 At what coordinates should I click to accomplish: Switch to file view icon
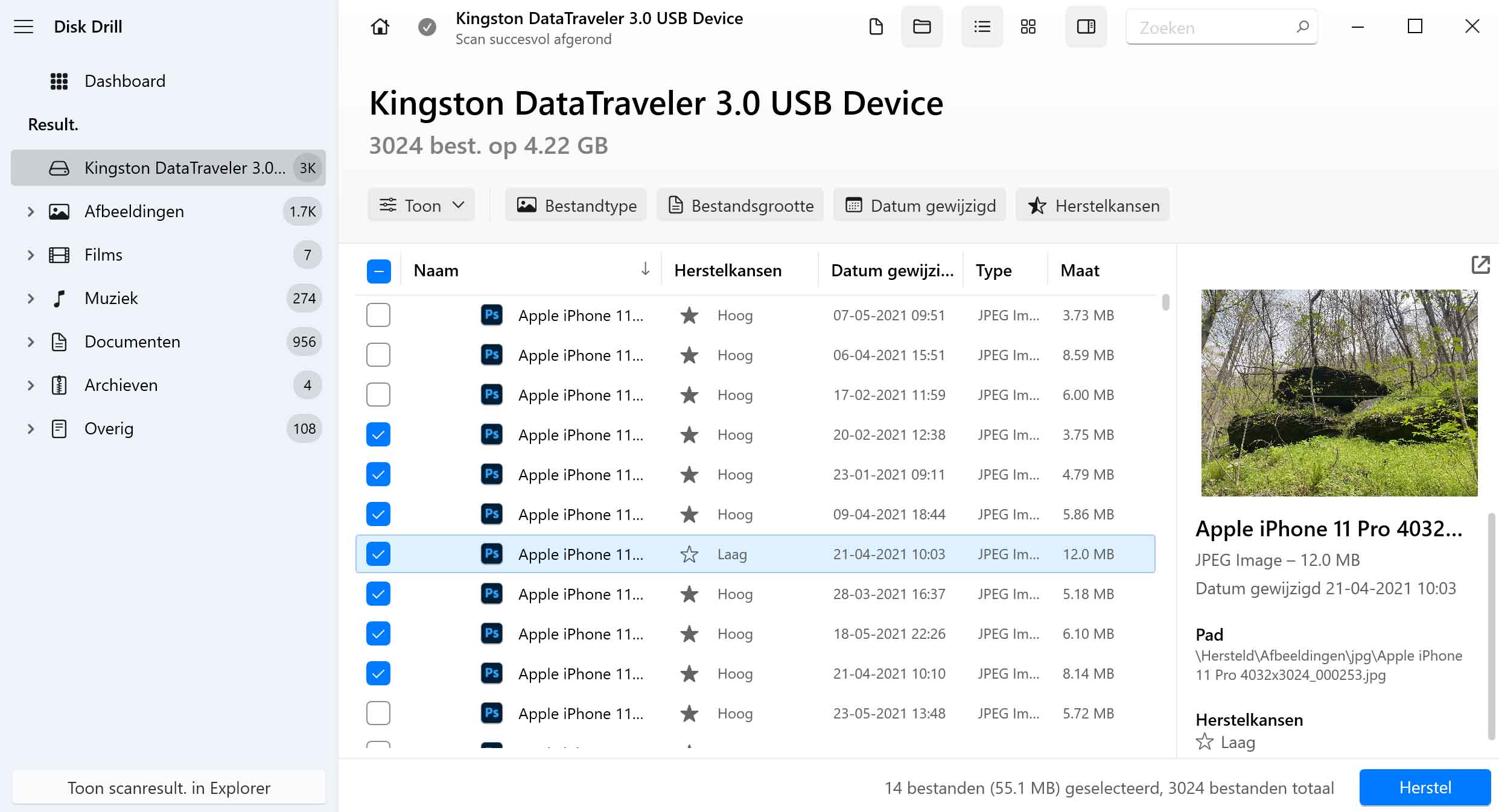876,27
